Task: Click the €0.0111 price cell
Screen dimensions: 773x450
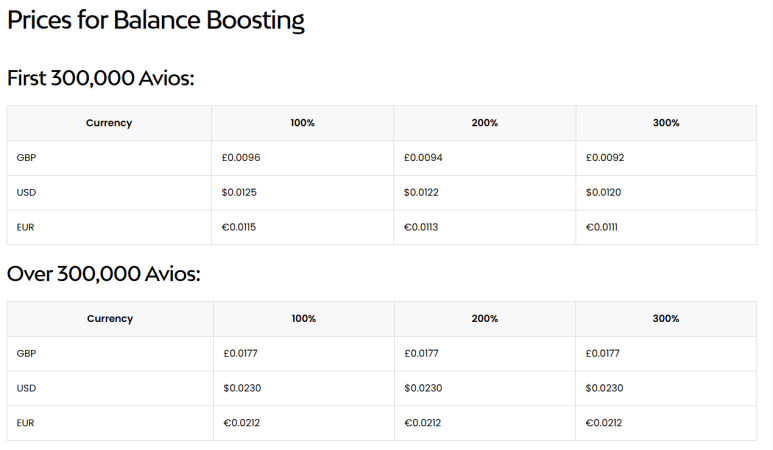Action: pos(666,227)
